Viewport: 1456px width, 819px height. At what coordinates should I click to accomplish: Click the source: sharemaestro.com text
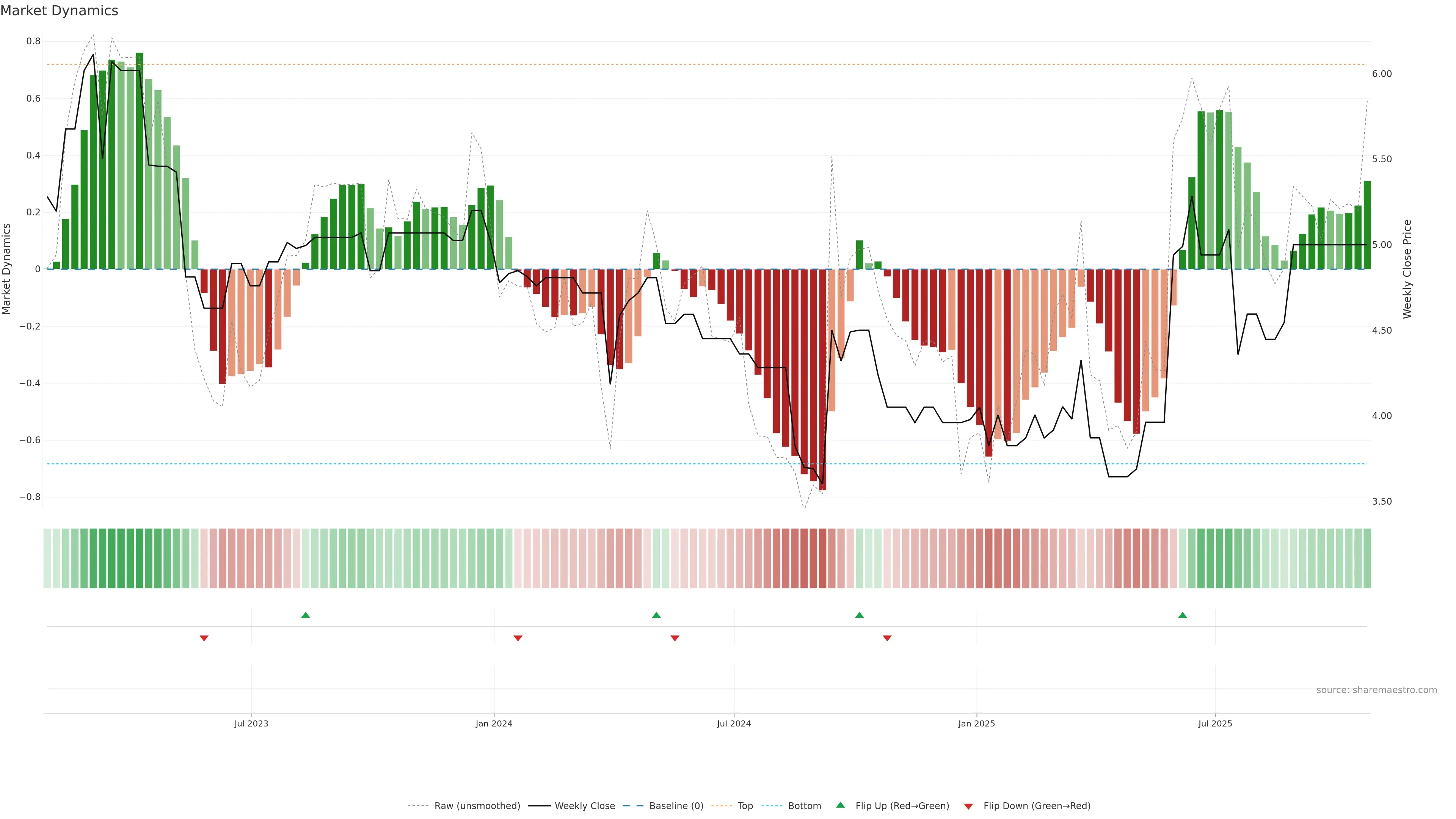click(1376, 690)
